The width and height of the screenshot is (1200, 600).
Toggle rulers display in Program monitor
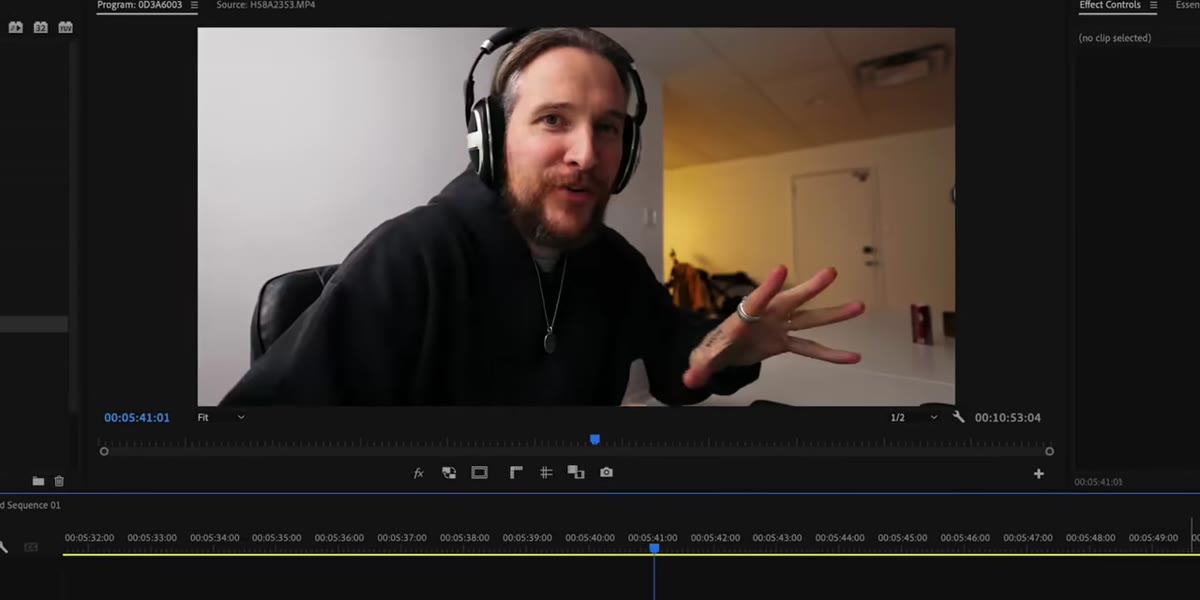tap(516, 473)
